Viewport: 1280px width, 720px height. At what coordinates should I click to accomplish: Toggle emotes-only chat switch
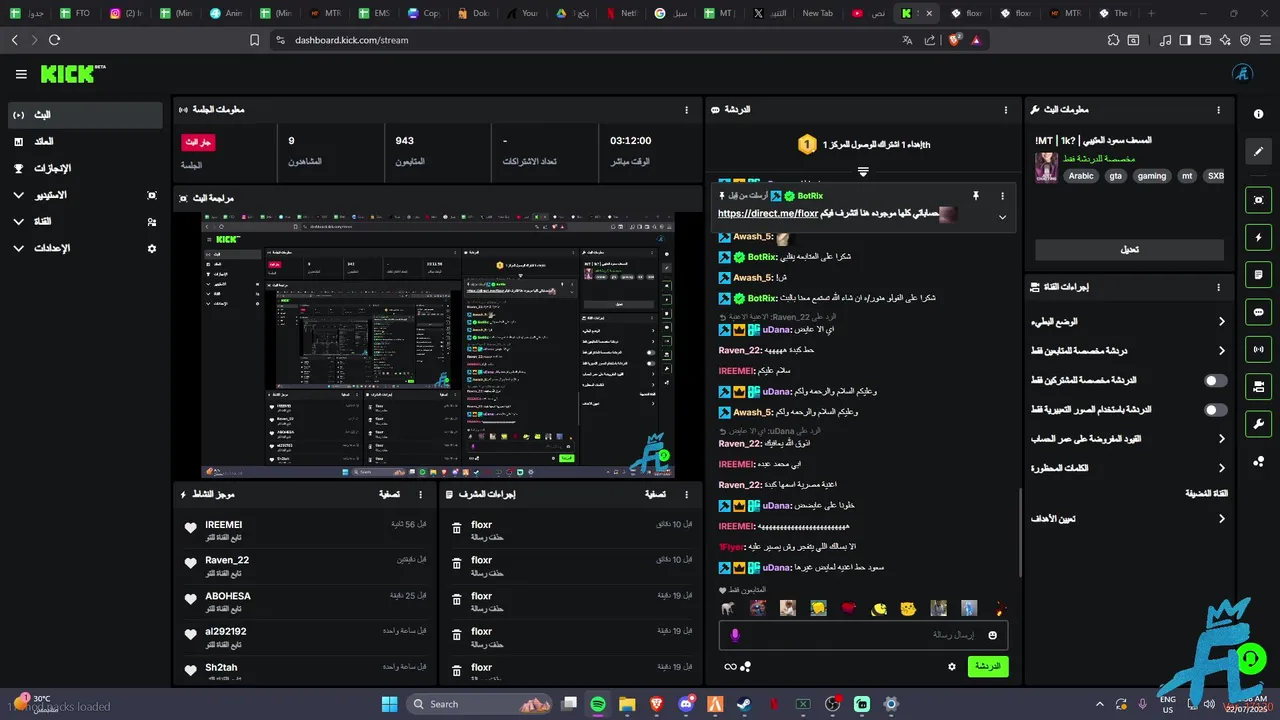[1215, 410]
